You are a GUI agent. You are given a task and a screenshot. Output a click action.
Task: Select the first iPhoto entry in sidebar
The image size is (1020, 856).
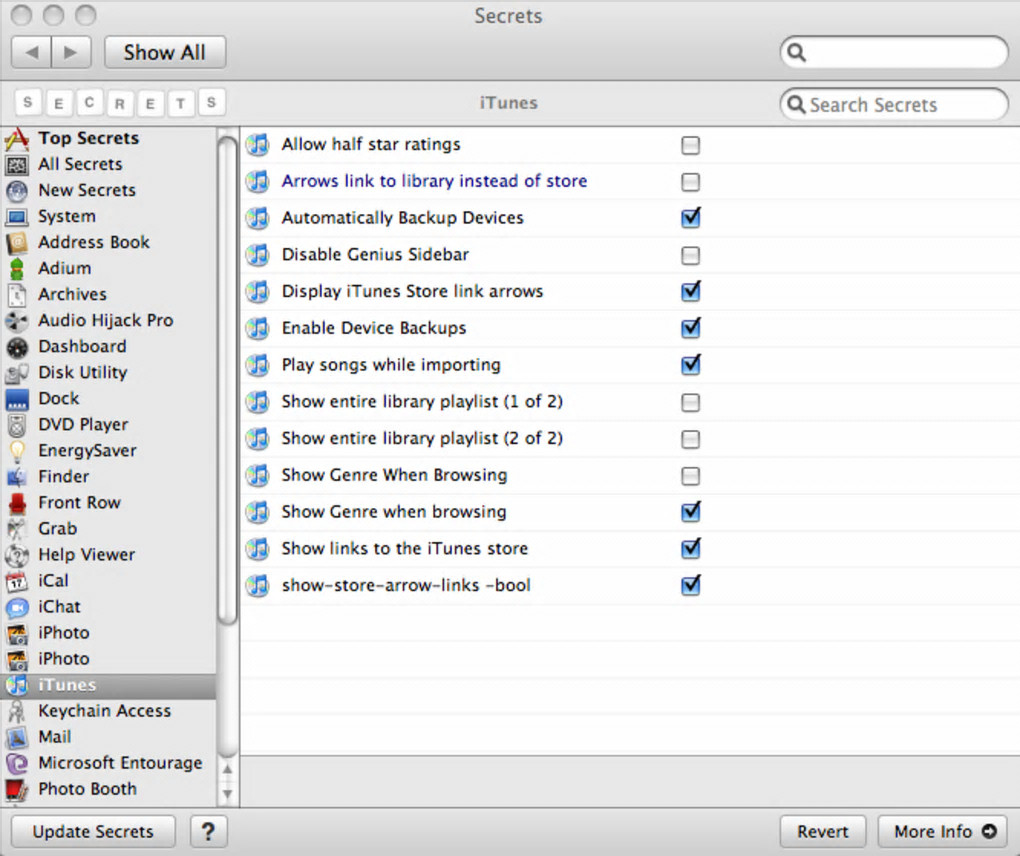coord(64,632)
